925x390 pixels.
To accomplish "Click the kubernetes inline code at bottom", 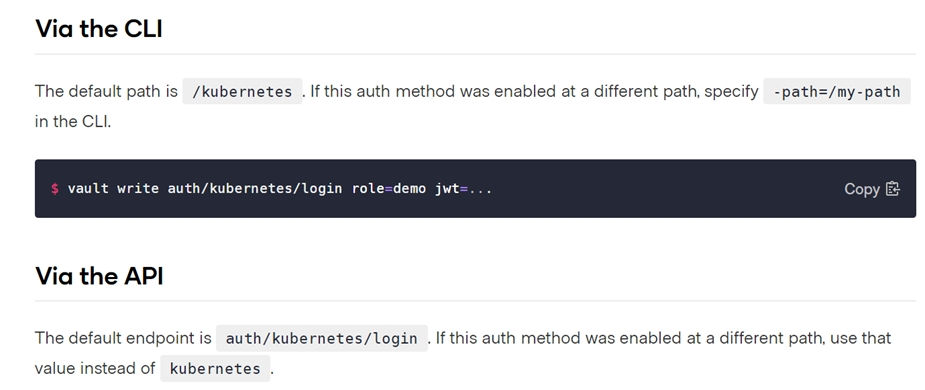I will (215, 368).
